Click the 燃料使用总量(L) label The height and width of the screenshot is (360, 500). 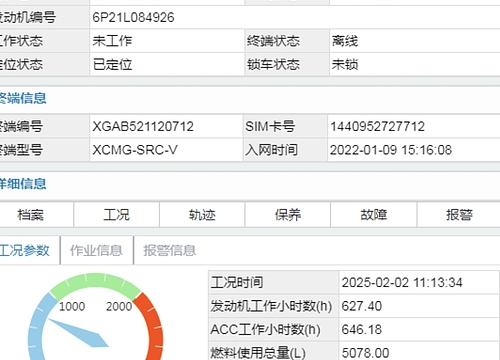[x=258, y=353]
